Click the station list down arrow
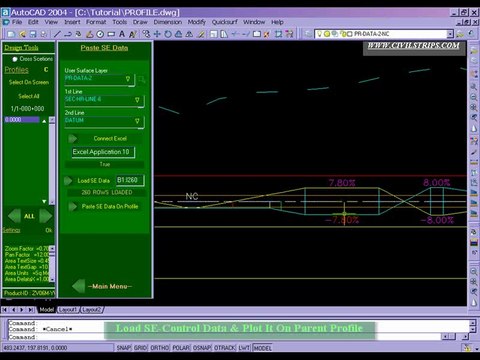This screenshot has width=480, height=360. 44,201
